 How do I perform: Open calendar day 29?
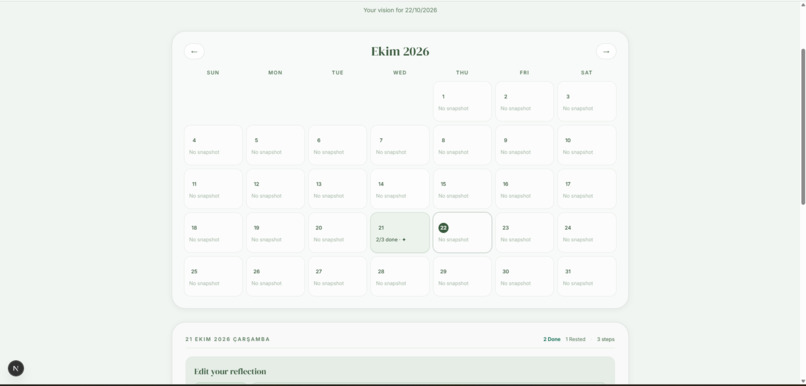(462, 276)
